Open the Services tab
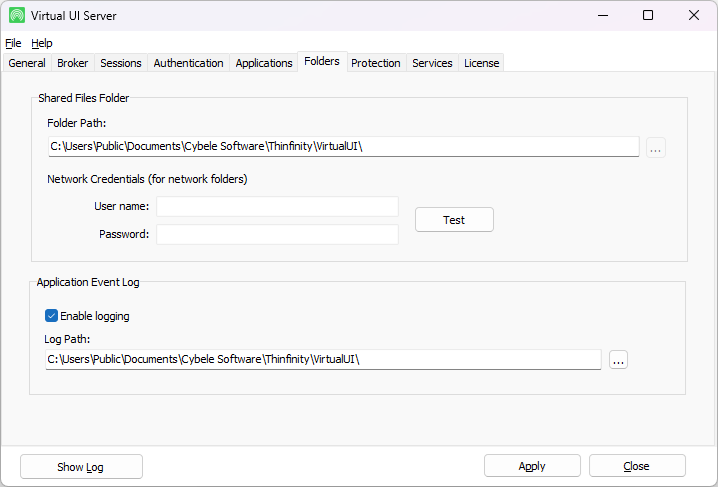The height and width of the screenshot is (487, 718). pos(432,63)
